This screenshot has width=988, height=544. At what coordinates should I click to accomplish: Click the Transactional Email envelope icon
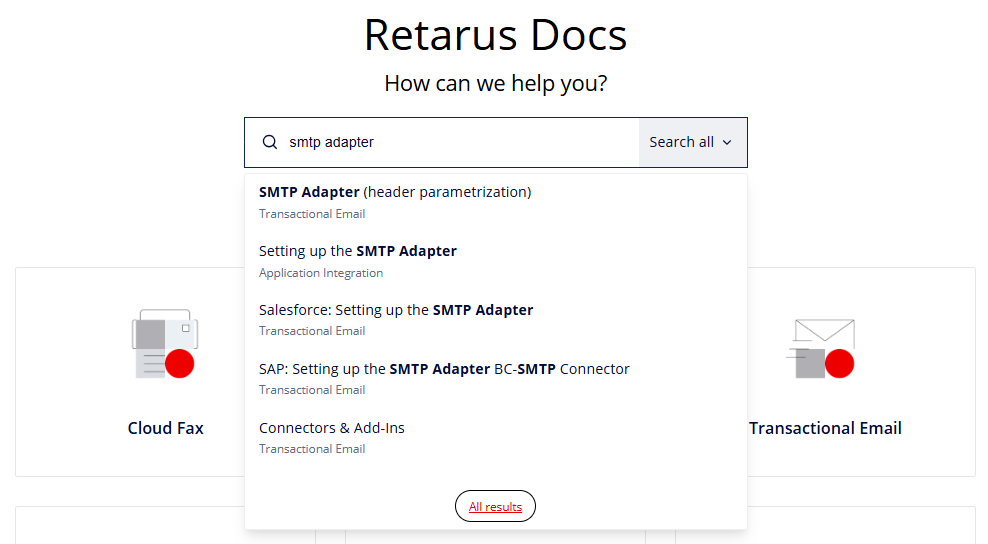point(825,348)
